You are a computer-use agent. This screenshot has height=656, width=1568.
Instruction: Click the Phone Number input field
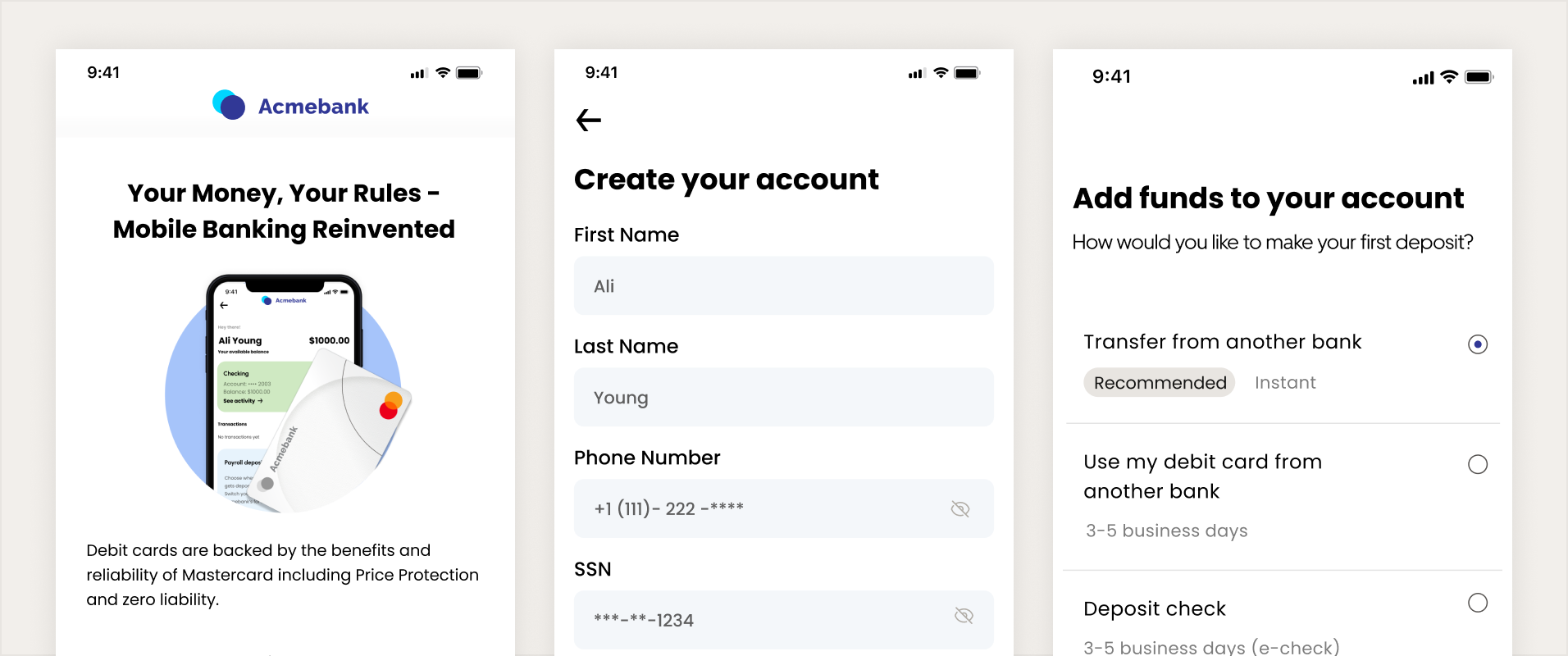(763, 509)
